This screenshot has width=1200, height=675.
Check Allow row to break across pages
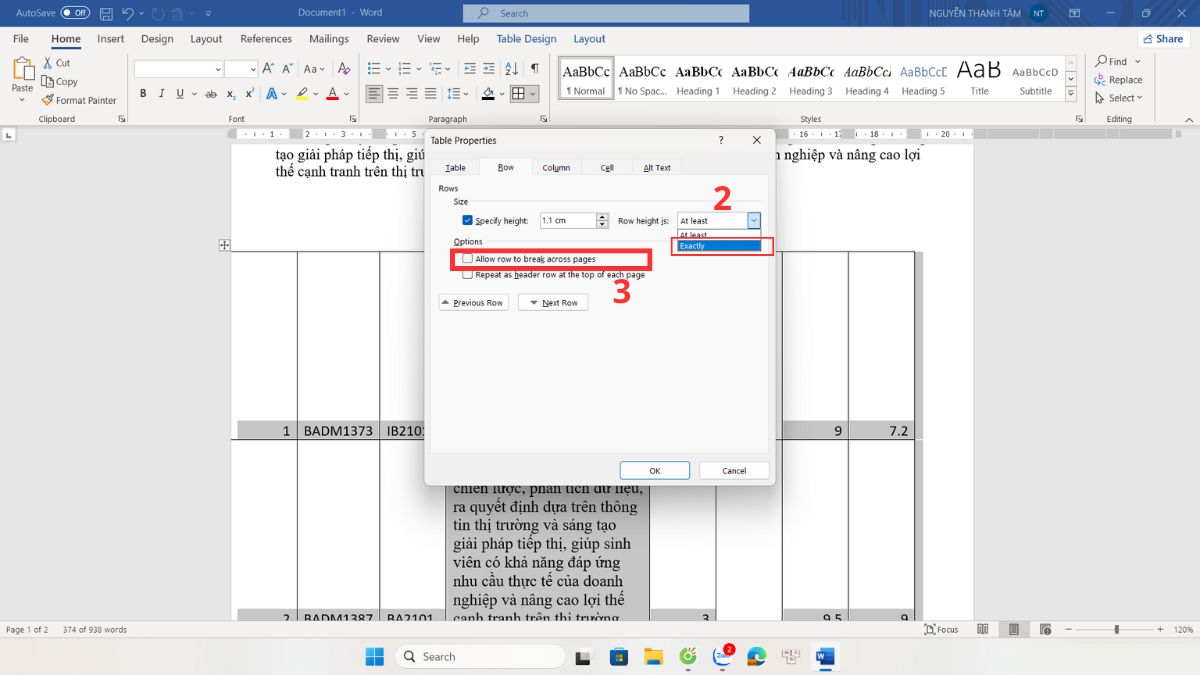[x=467, y=259]
